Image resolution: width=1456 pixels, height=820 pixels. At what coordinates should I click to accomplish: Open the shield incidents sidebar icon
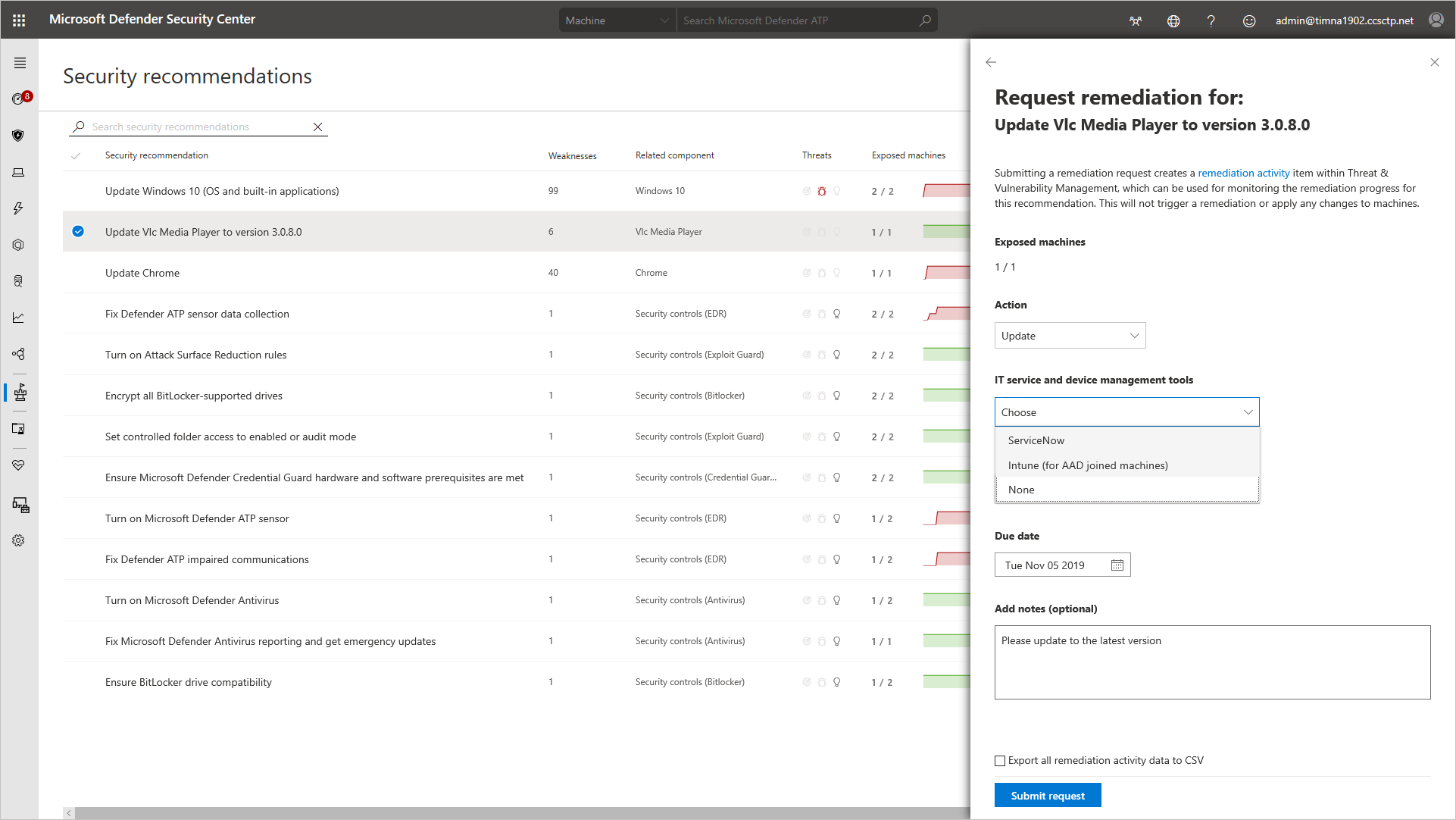(x=18, y=136)
